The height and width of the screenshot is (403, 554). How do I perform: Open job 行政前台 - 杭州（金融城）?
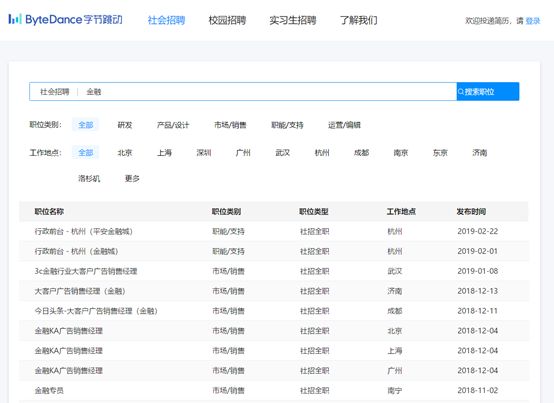pyautogui.click(x=76, y=251)
